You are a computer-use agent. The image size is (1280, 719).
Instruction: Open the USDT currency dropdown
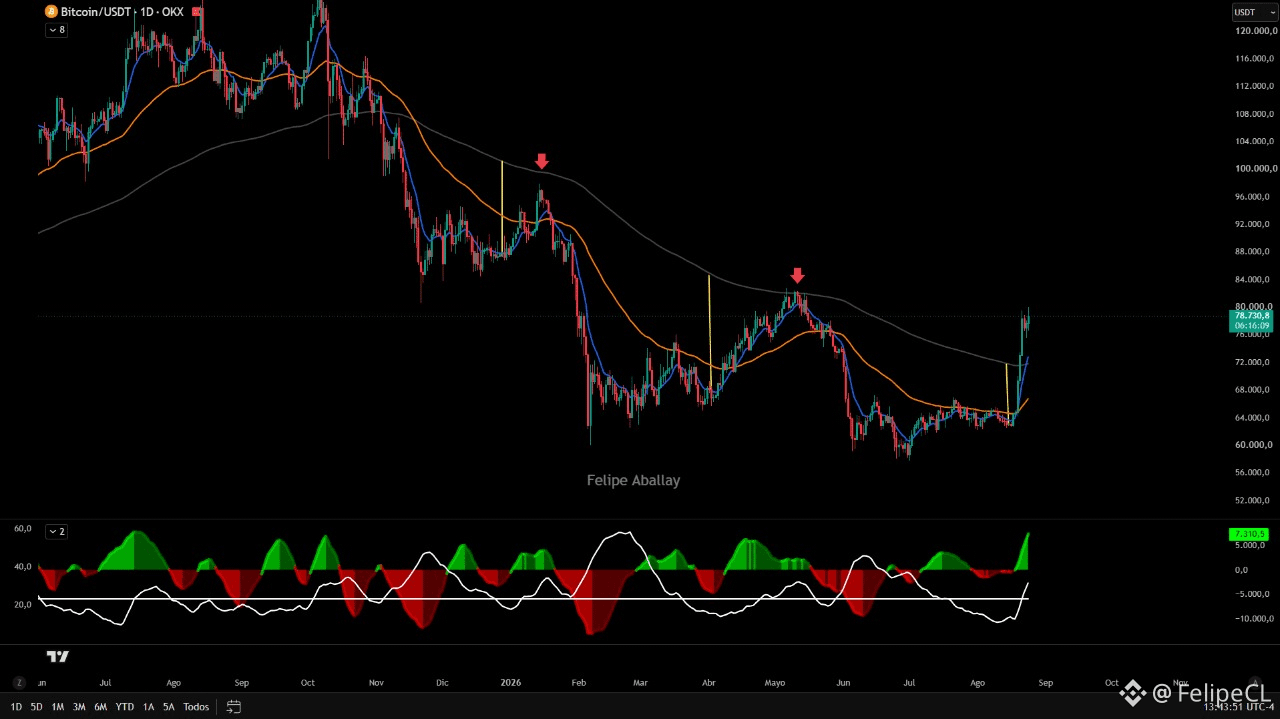pyautogui.click(x=1254, y=12)
